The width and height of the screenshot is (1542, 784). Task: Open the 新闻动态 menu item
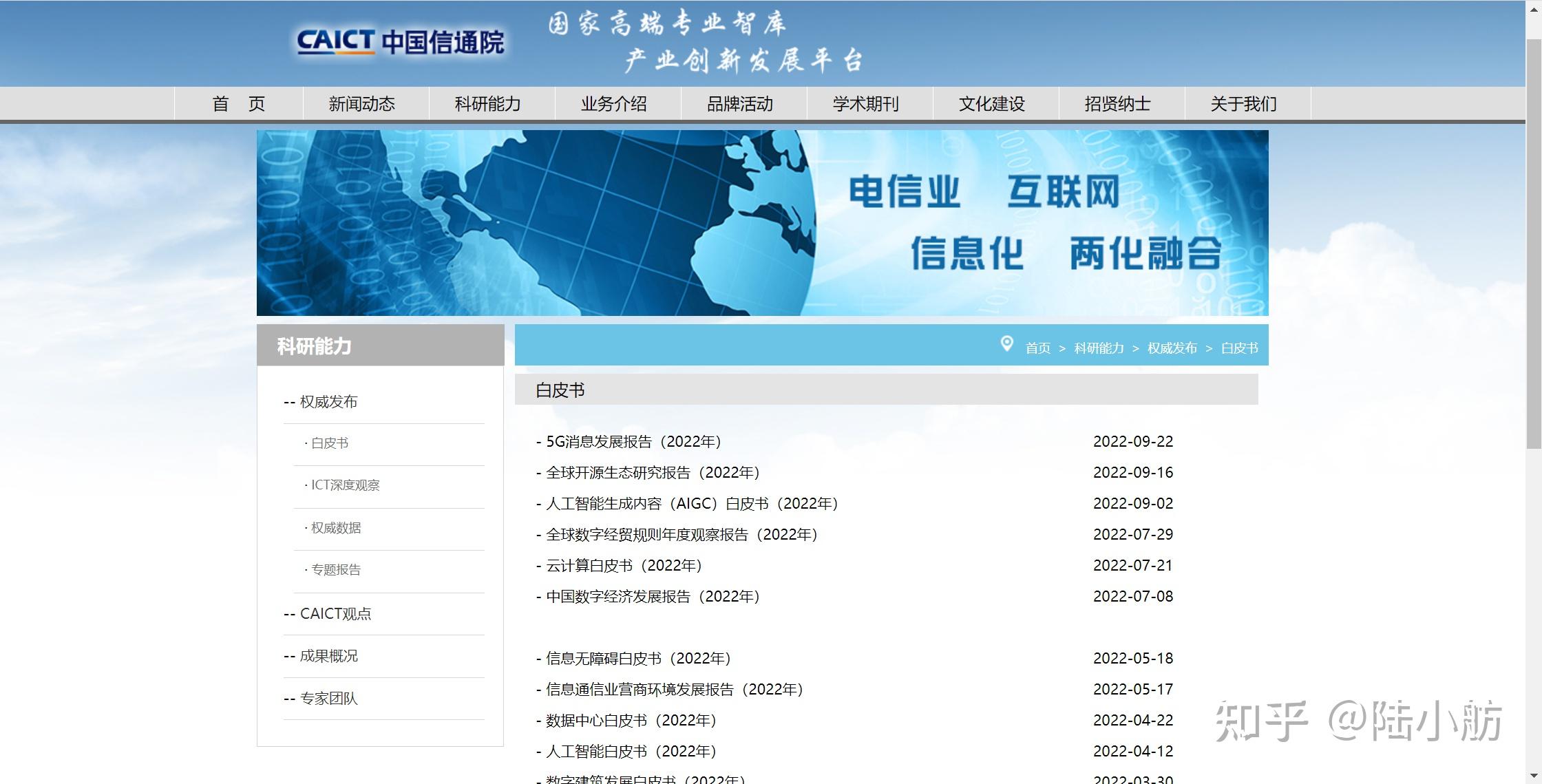click(362, 103)
